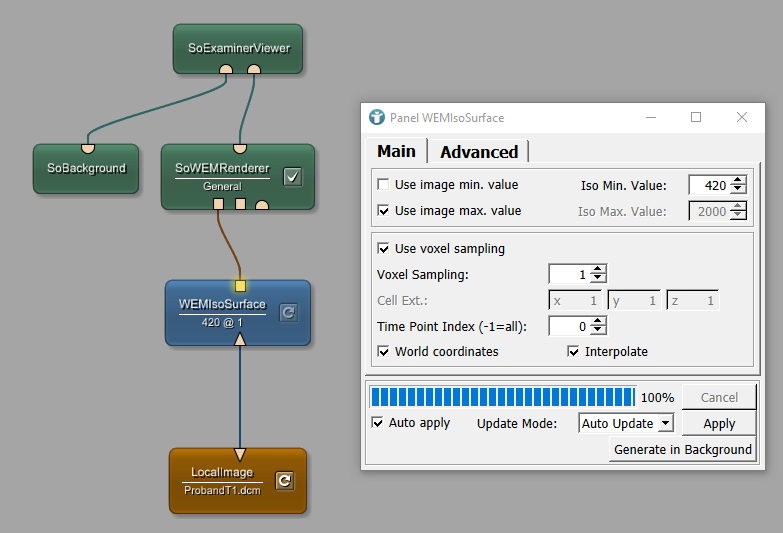Click the LocalImage reload icon

tap(284, 481)
